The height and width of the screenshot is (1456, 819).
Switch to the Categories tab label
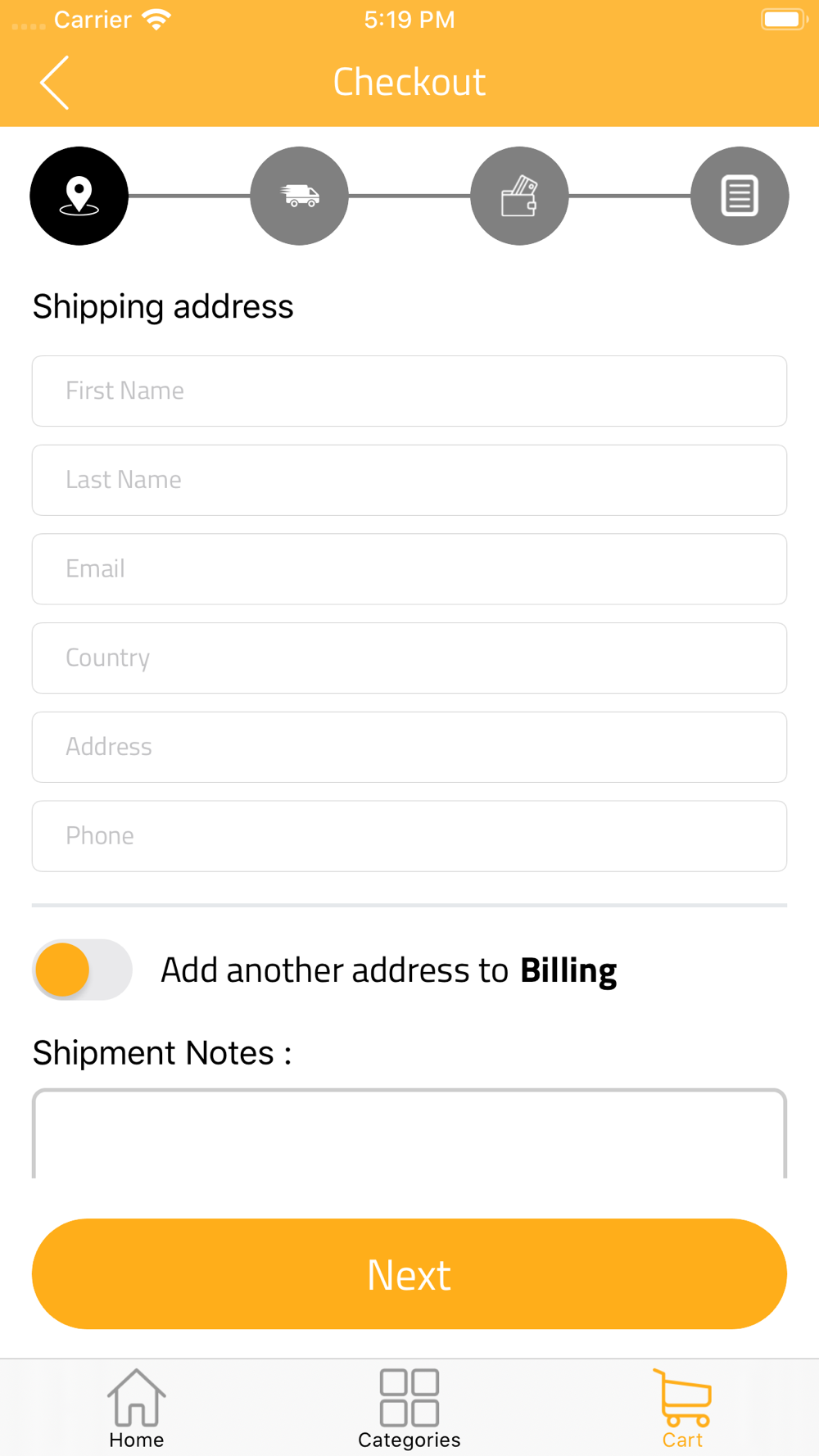point(409,1440)
